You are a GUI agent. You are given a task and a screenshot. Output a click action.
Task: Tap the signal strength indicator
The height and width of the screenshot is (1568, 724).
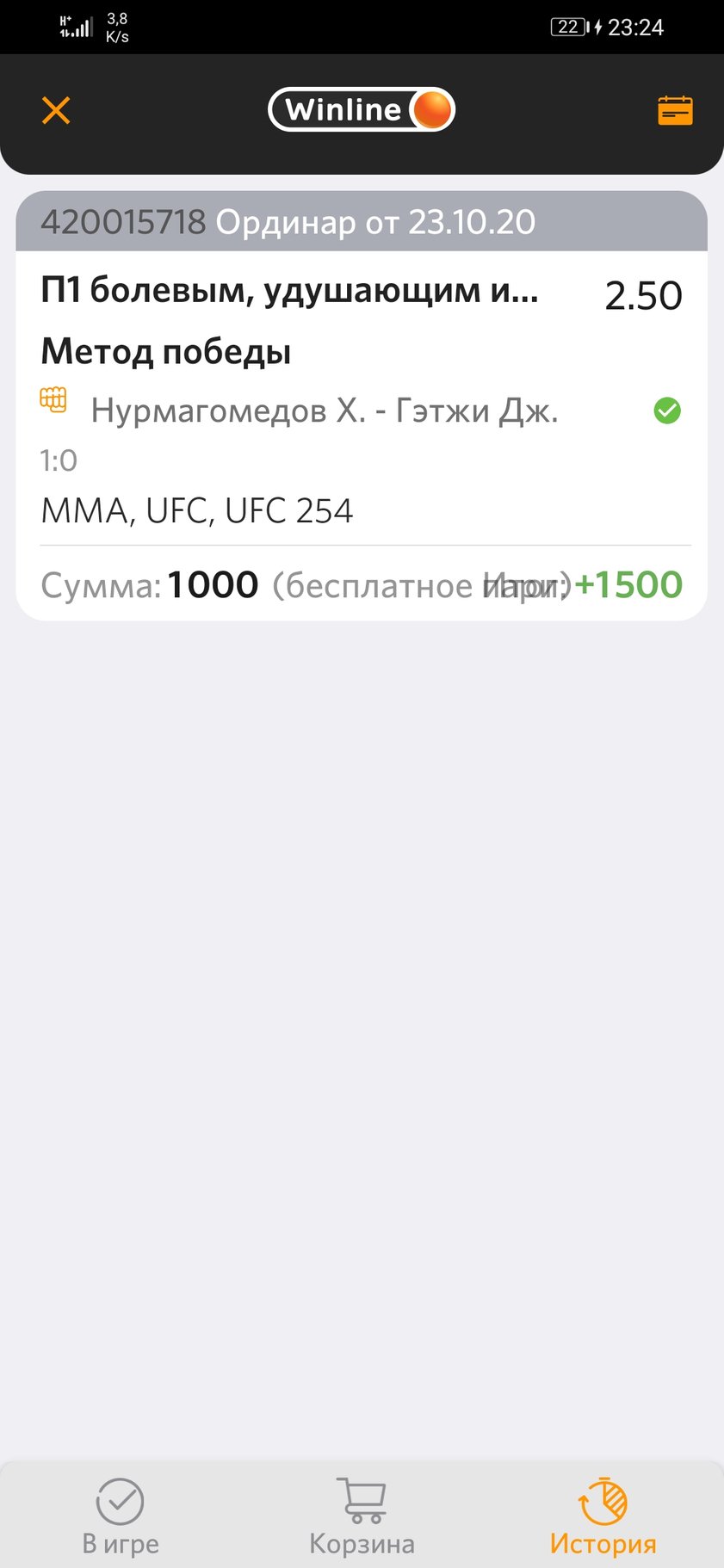pyautogui.click(x=76, y=28)
